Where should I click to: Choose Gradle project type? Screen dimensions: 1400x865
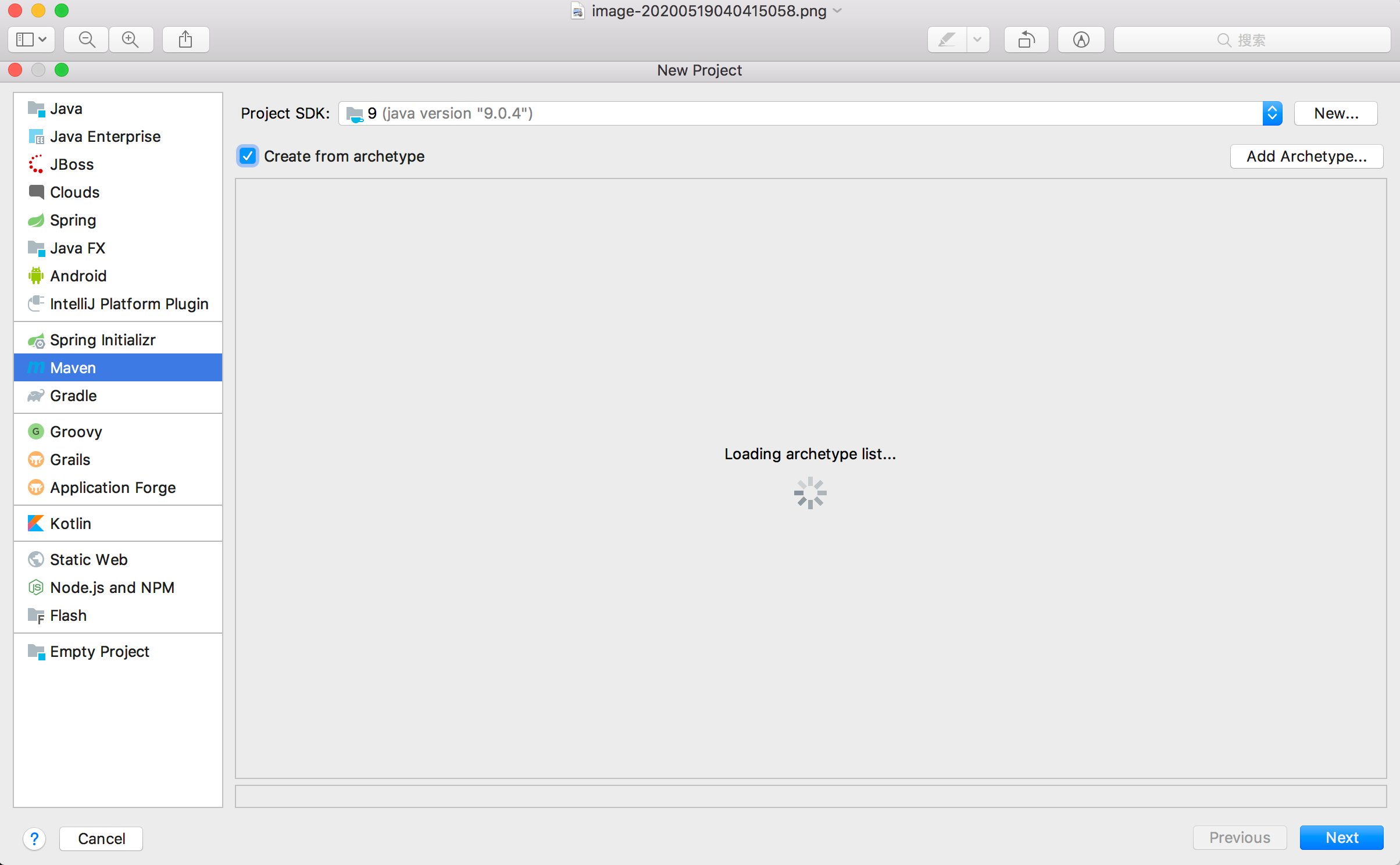click(73, 395)
